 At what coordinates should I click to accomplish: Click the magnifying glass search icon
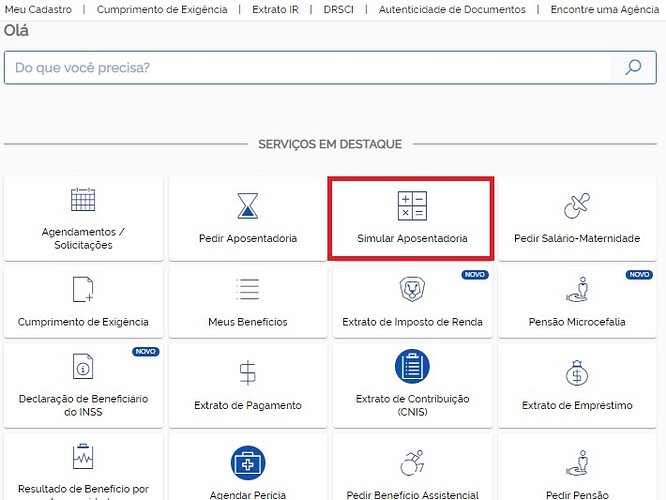coord(632,68)
